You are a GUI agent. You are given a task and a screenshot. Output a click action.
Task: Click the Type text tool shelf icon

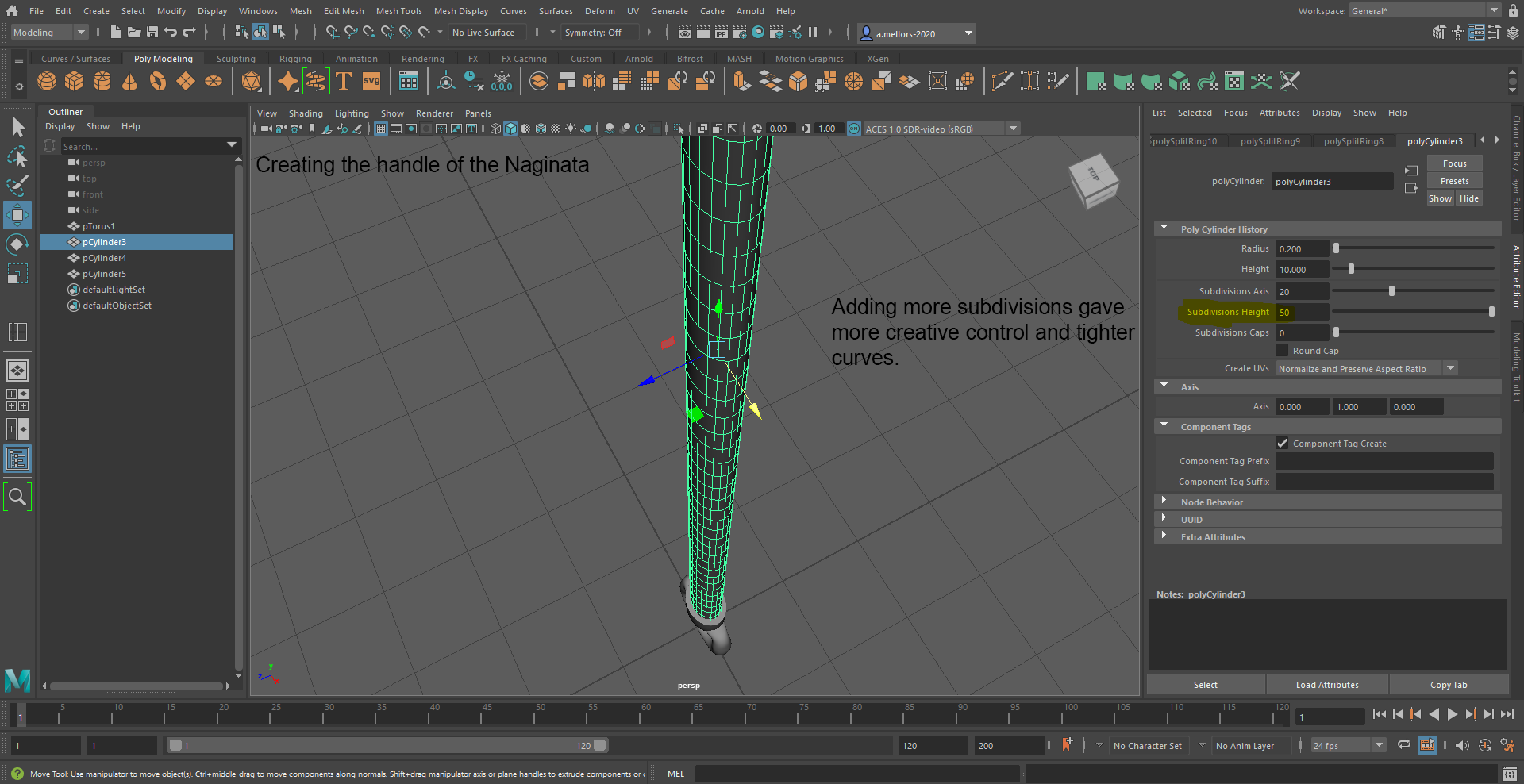(x=344, y=82)
